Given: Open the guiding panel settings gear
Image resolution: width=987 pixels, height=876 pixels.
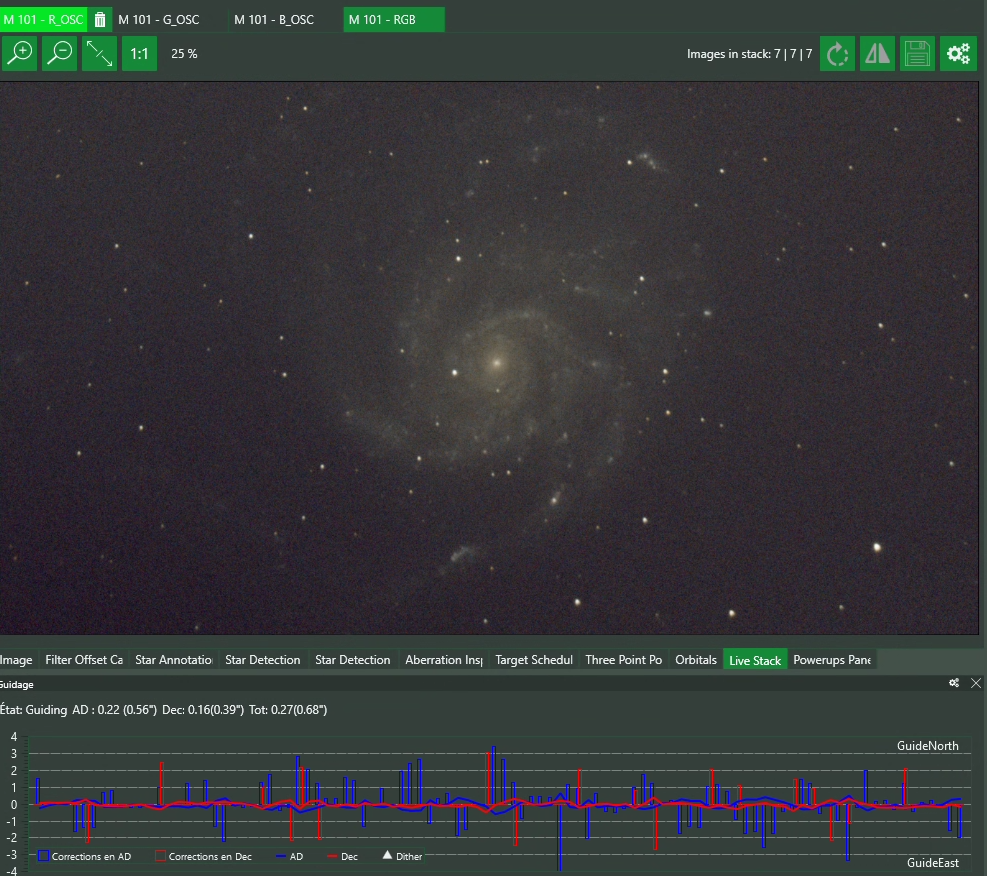Looking at the screenshot, I should tap(954, 683).
